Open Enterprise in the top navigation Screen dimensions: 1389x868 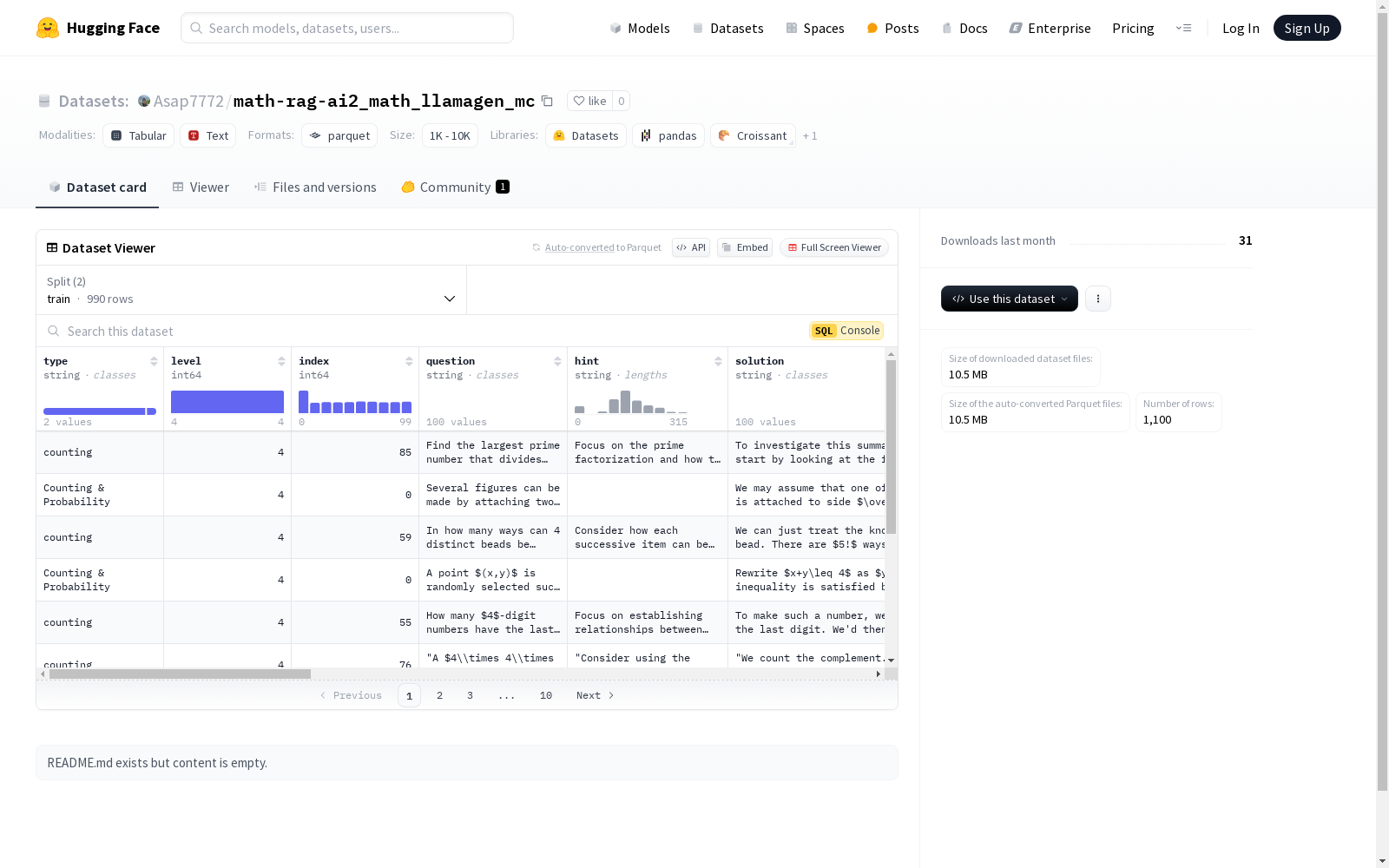tap(1050, 28)
